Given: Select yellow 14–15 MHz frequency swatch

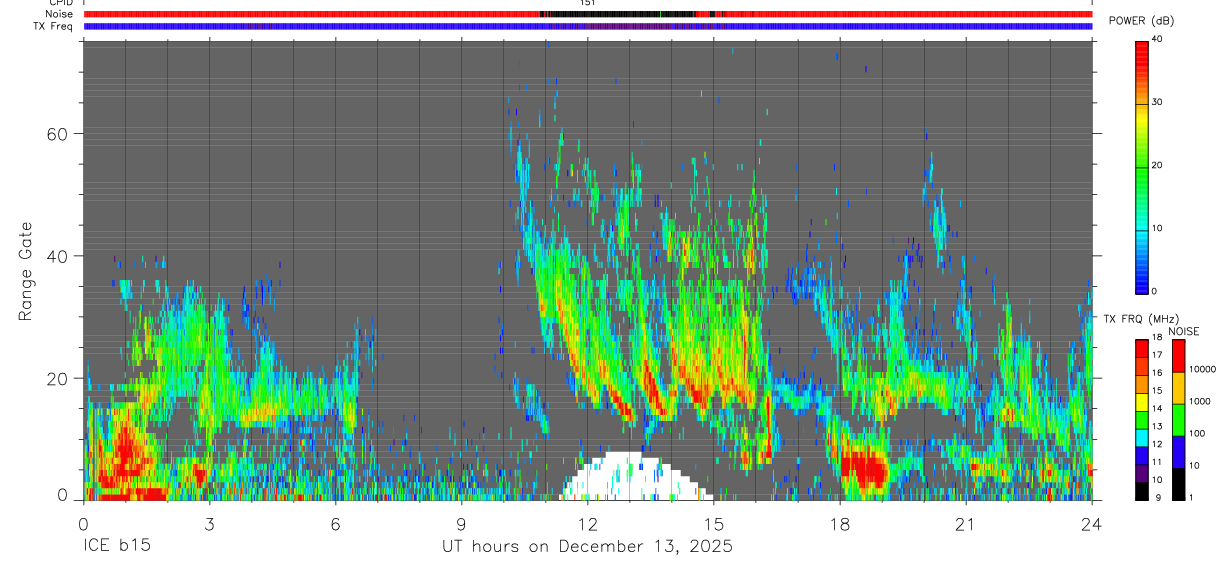Looking at the screenshot, I should tap(1142, 400).
